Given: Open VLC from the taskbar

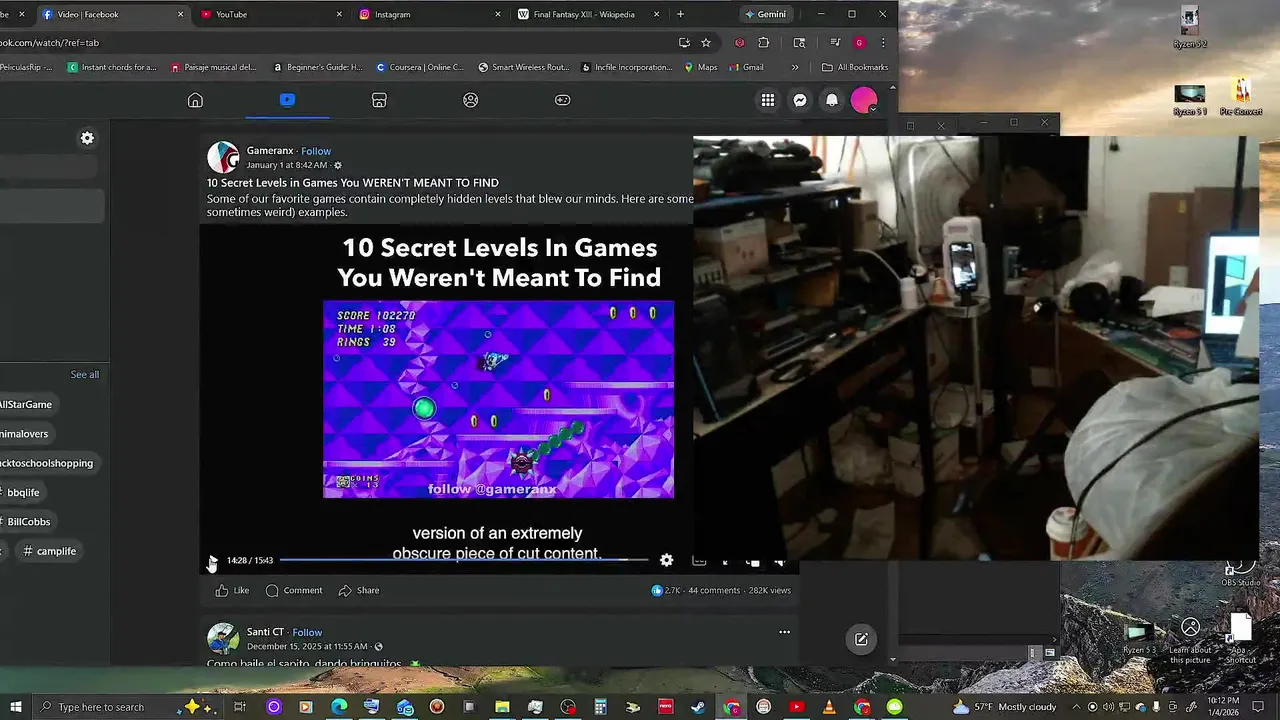Looking at the screenshot, I should click(x=829, y=707).
